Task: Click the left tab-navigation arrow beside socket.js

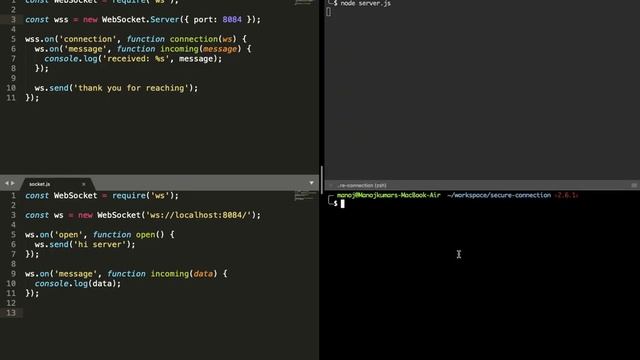Action: [x=7, y=184]
